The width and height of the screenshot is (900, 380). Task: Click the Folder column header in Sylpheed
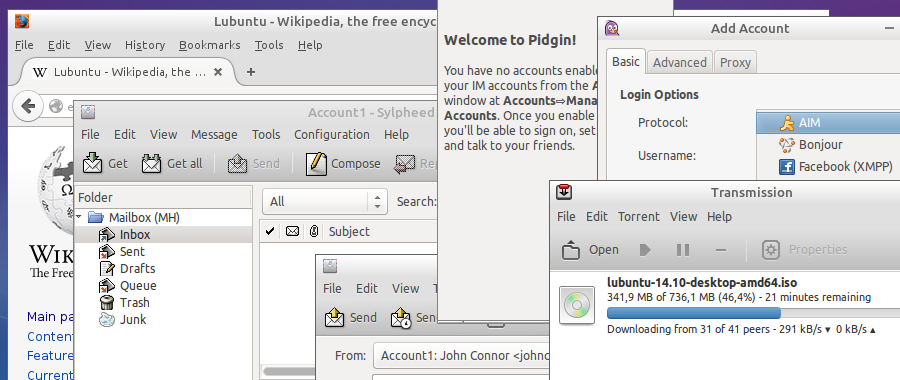(x=164, y=197)
